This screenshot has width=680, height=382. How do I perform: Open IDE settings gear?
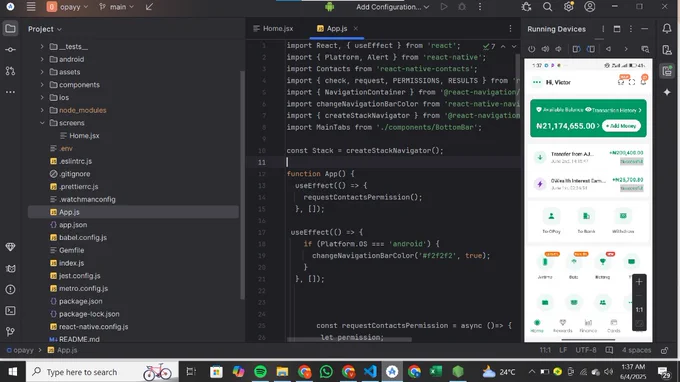[x=569, y=7]
